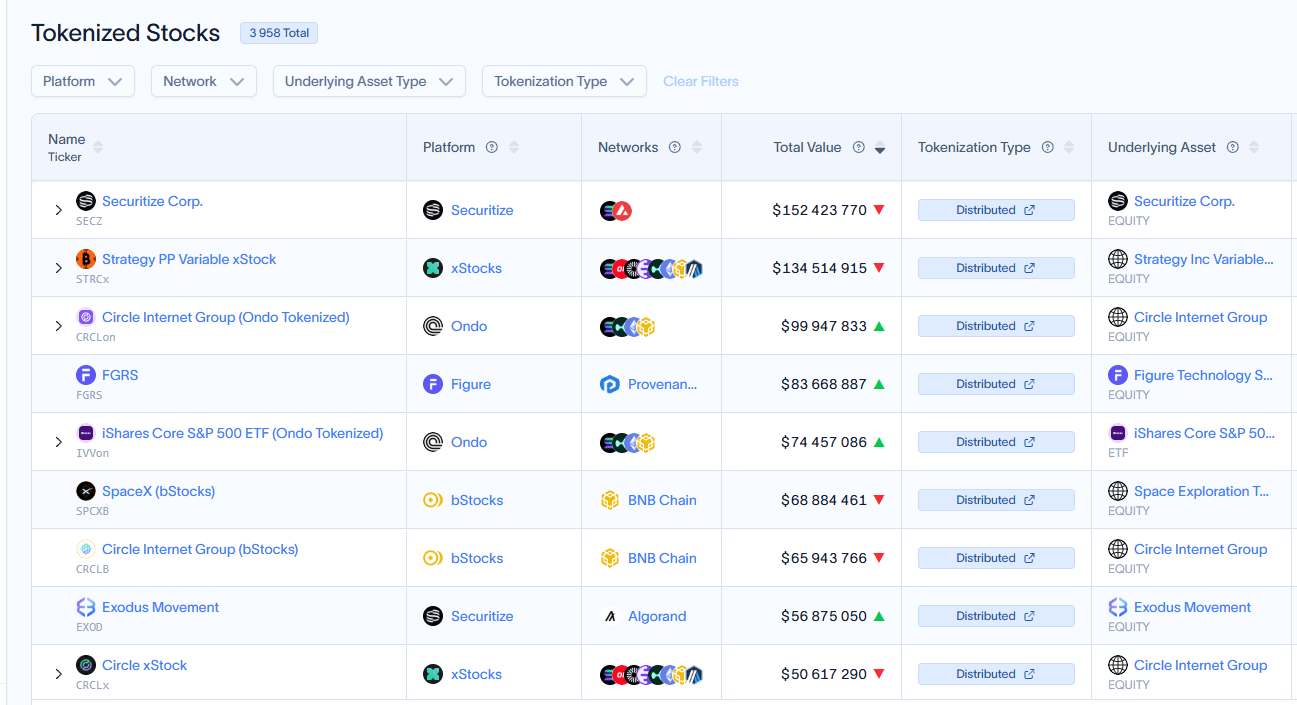Open the BNB Chain link in SPCXB row
The image size is (1297, 705).
click(x=662, y=500)
